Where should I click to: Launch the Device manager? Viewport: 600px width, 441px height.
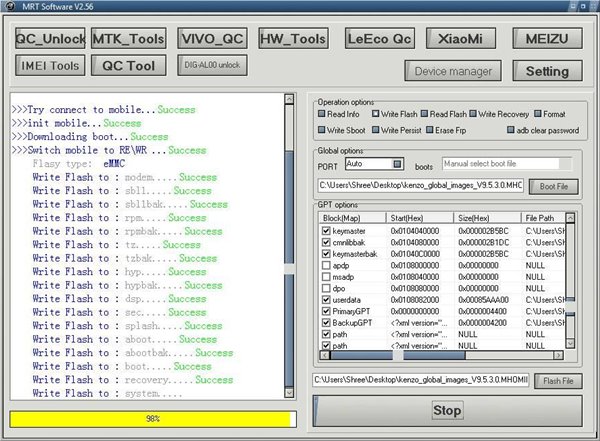click(x=453, y=71)
